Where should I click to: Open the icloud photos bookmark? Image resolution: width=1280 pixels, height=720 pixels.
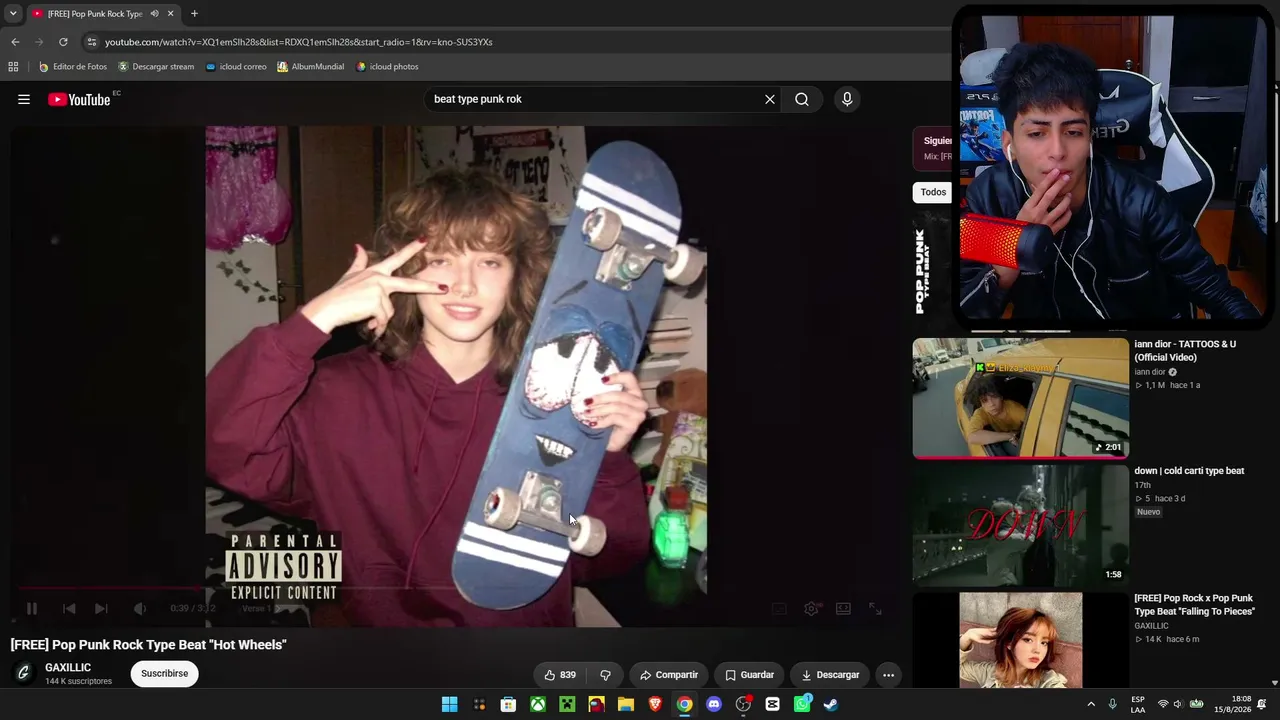coord(388,67)
